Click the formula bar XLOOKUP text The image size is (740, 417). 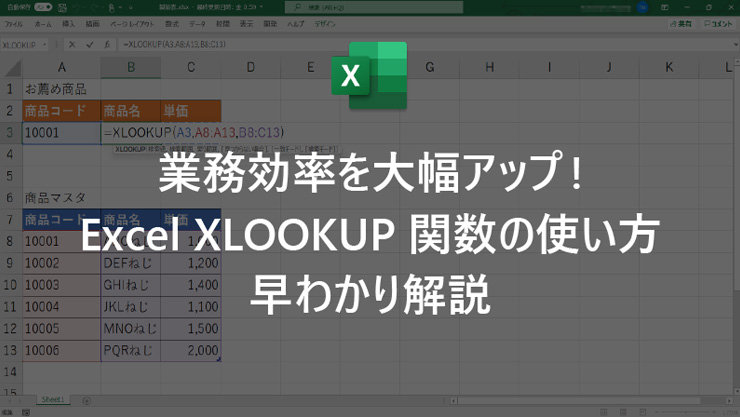pos(174,44)
